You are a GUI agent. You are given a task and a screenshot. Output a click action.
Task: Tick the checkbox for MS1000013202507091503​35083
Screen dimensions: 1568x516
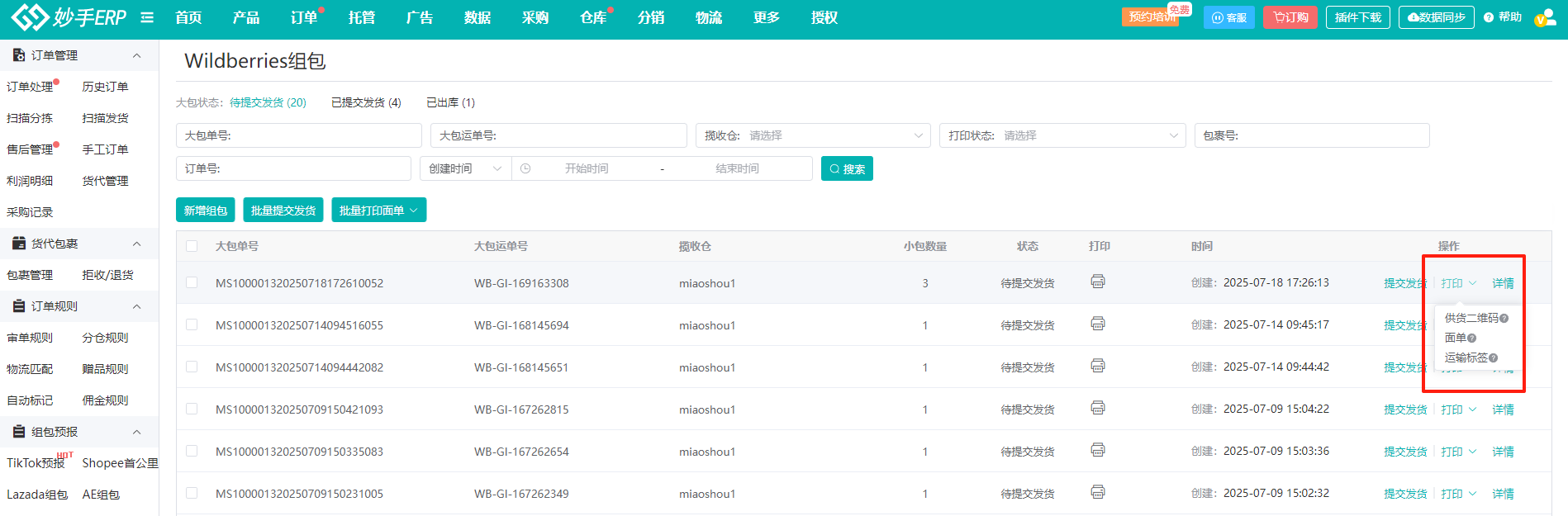pyautogui.click(x=192, y=451)
